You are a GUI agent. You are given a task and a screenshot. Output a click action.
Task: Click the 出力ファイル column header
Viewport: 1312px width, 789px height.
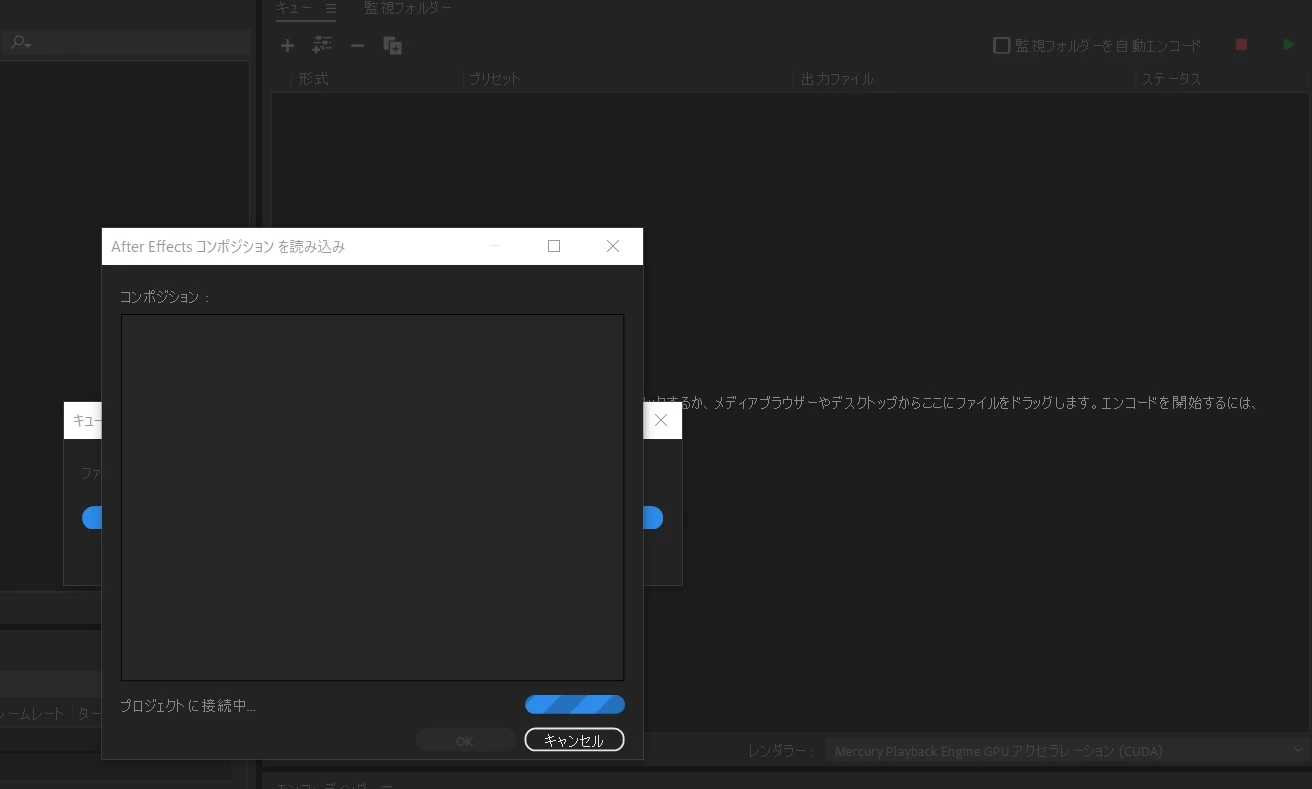coord(837,78)
